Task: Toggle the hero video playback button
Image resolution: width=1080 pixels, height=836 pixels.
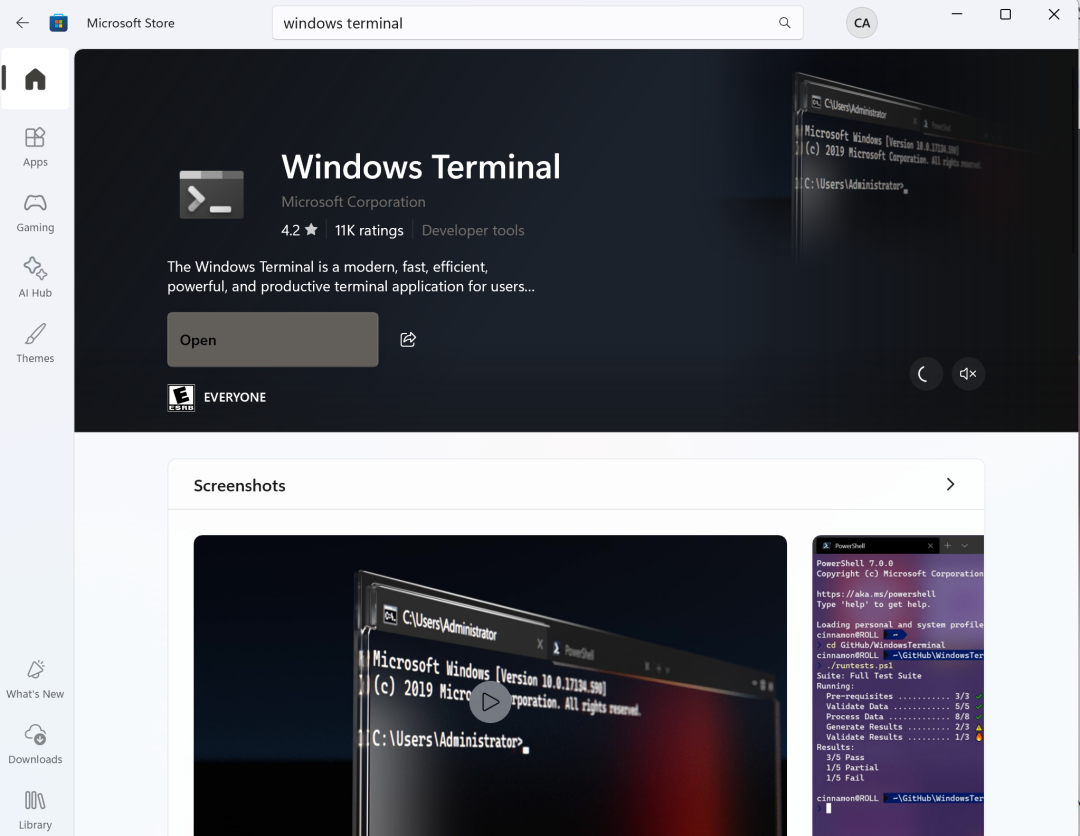Action: point(925,374)
